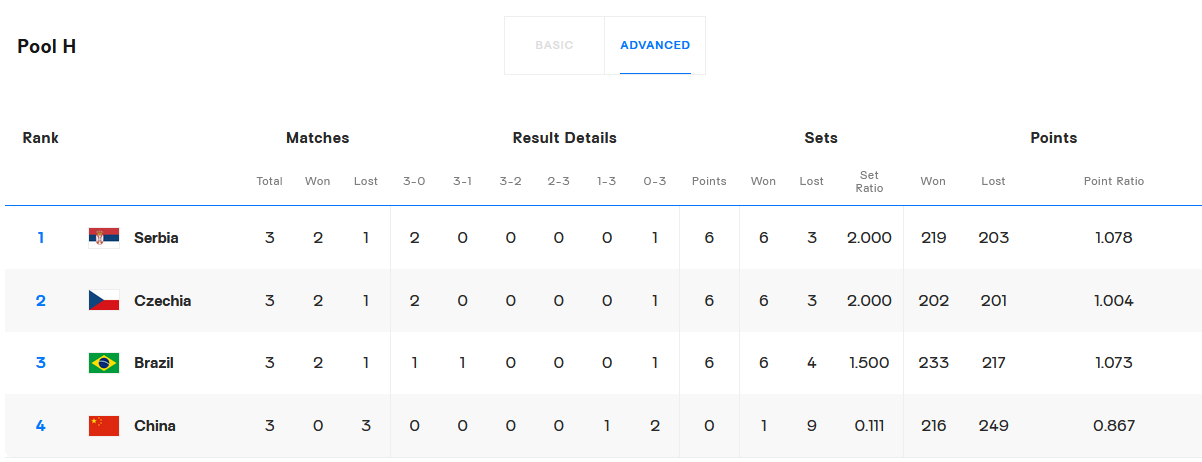This screenshot has width=1202, height=462.
Task: Click rank number 1 in the table
Action: [41, 238]
